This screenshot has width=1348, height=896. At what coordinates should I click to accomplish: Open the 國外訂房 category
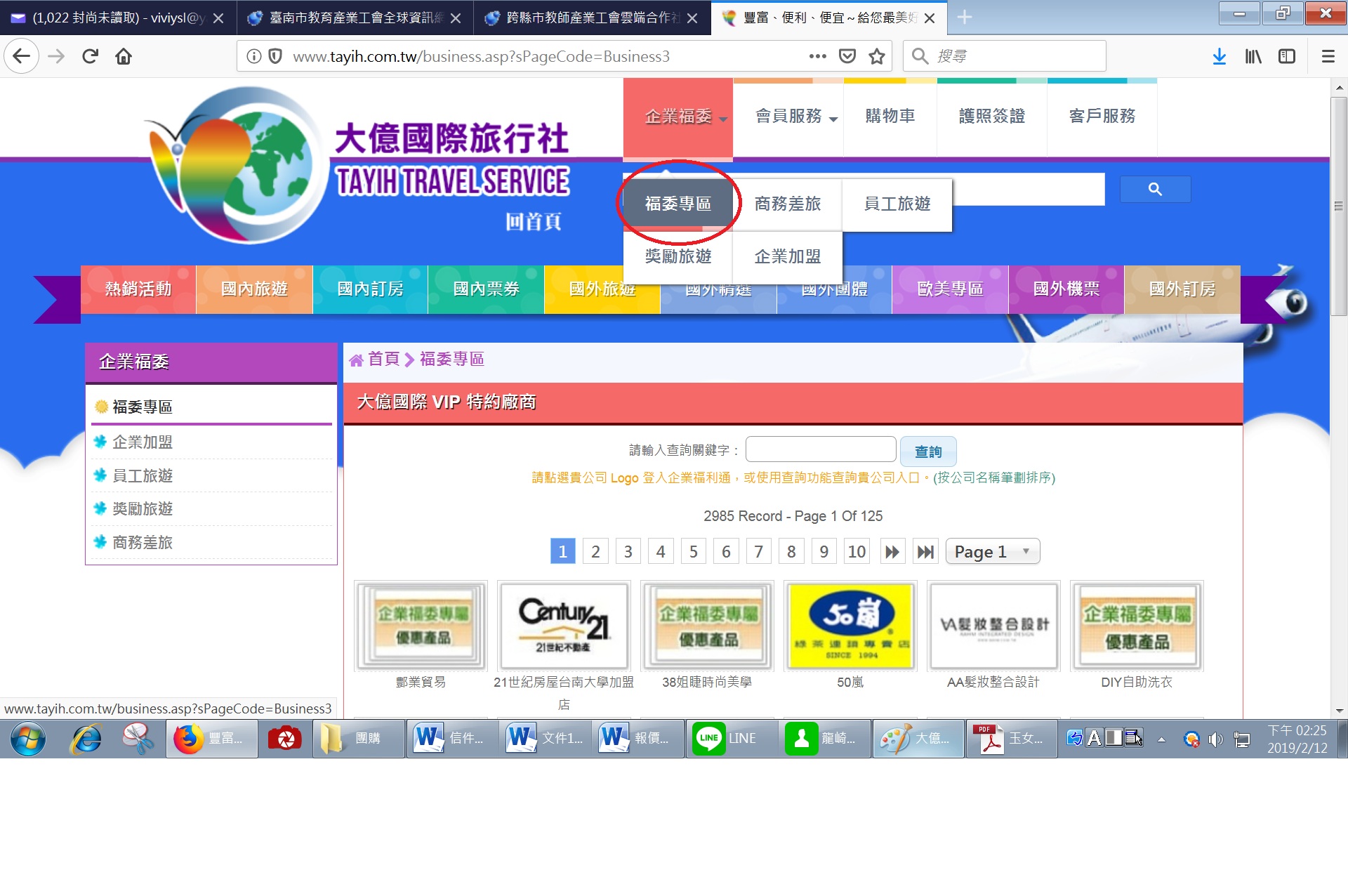pyautogui.click(x=1182, y=289)
